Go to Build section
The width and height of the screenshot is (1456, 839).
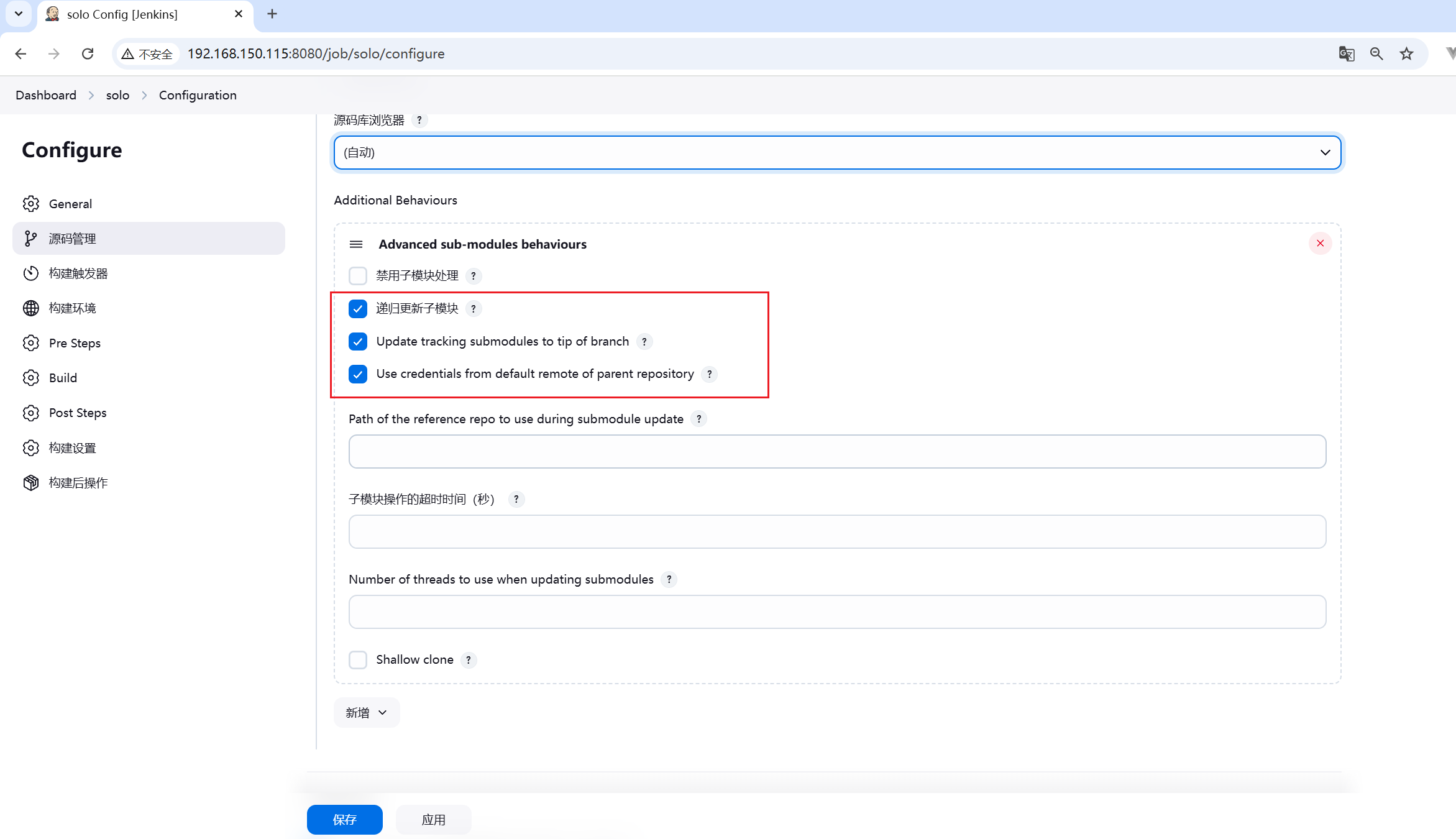click(x=149, y=378)
